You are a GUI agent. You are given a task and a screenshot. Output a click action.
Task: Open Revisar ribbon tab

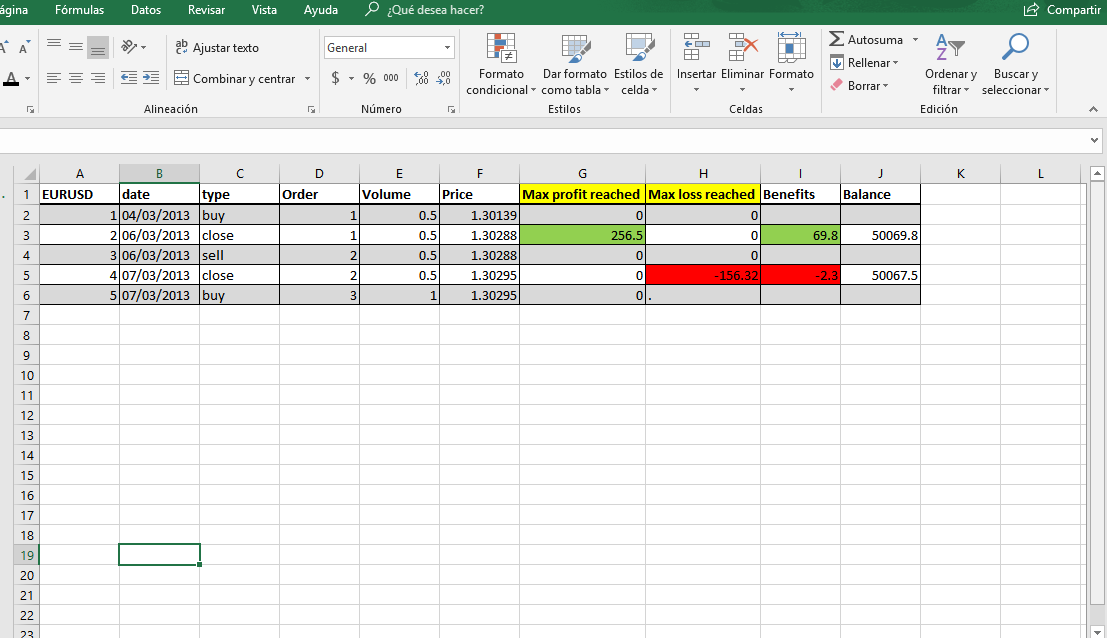(x=206, y=10)
